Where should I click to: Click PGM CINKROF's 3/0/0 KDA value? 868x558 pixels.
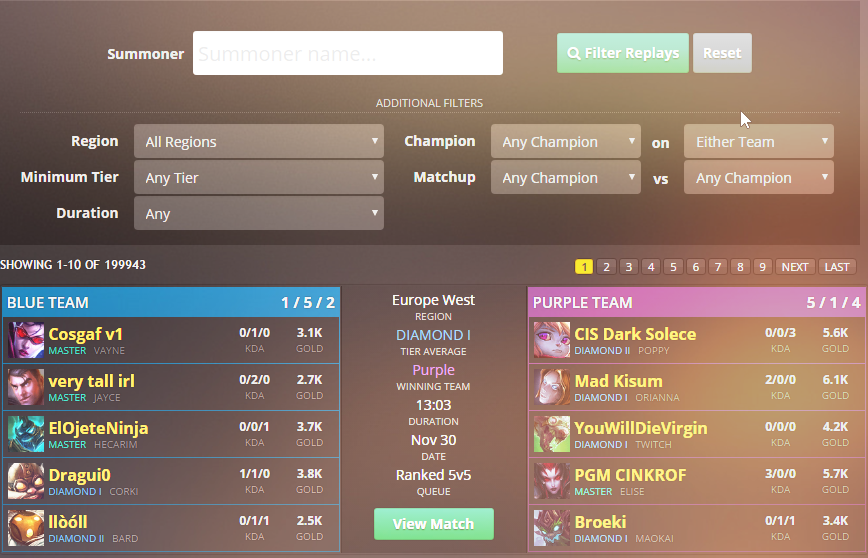click(781, 474)
